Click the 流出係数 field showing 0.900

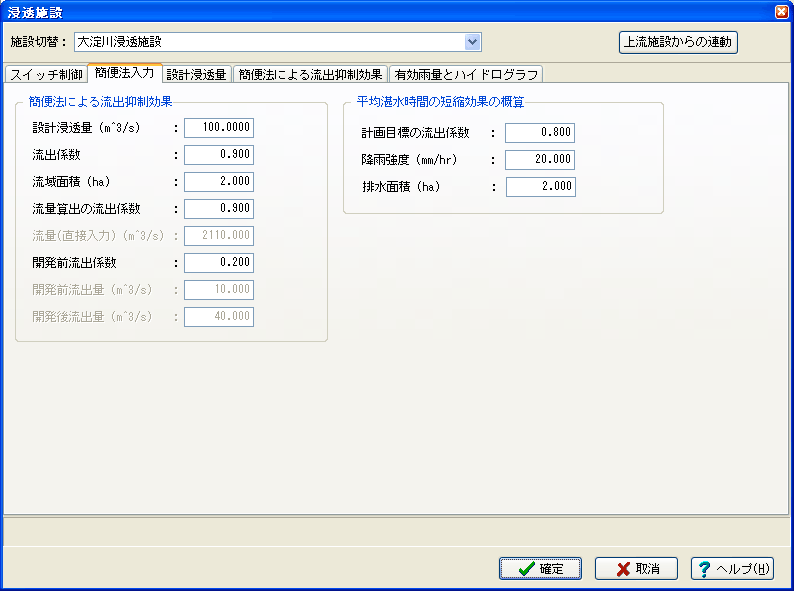(219, 154)
